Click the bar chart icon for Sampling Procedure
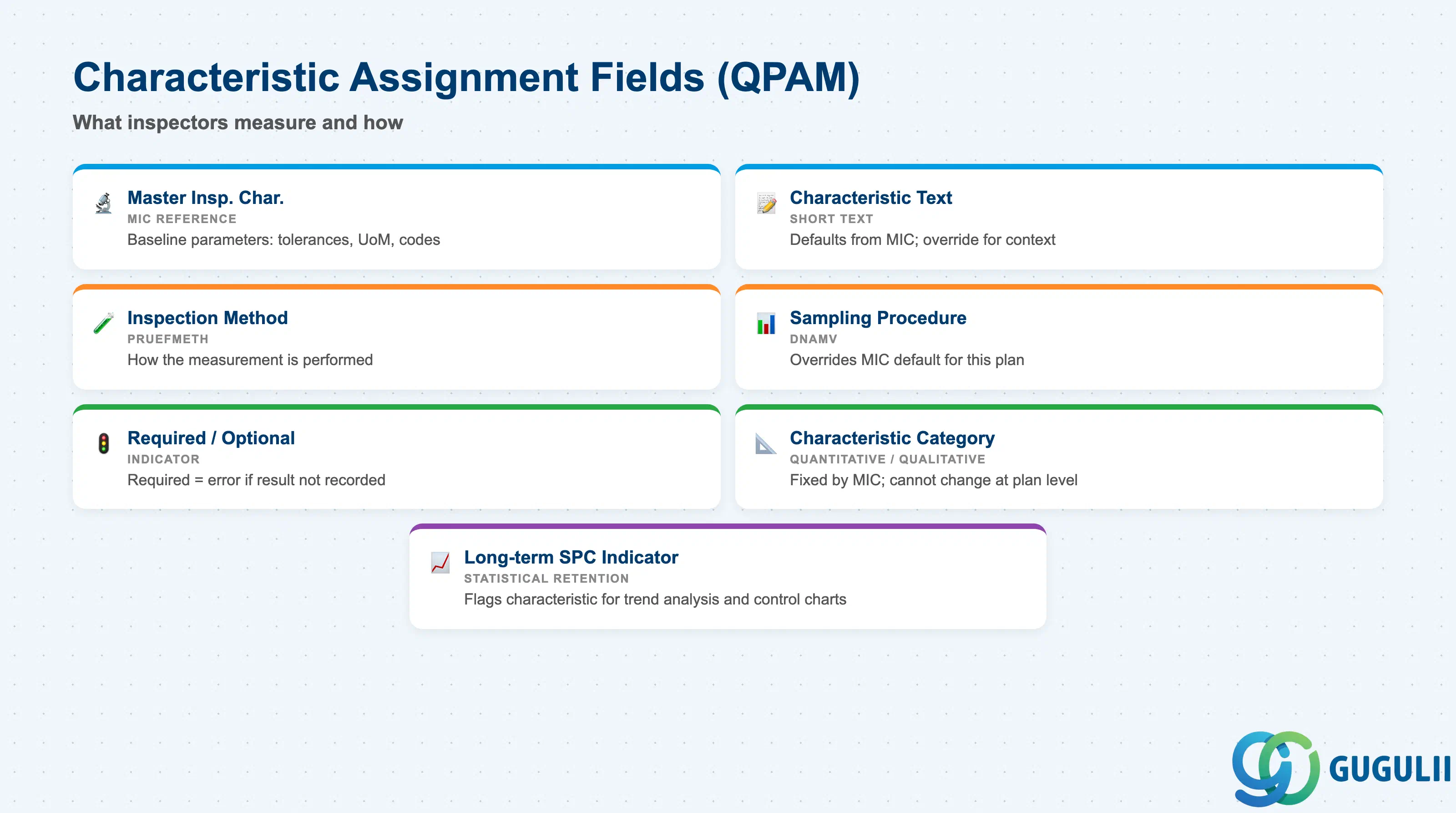 pos(766,323)
